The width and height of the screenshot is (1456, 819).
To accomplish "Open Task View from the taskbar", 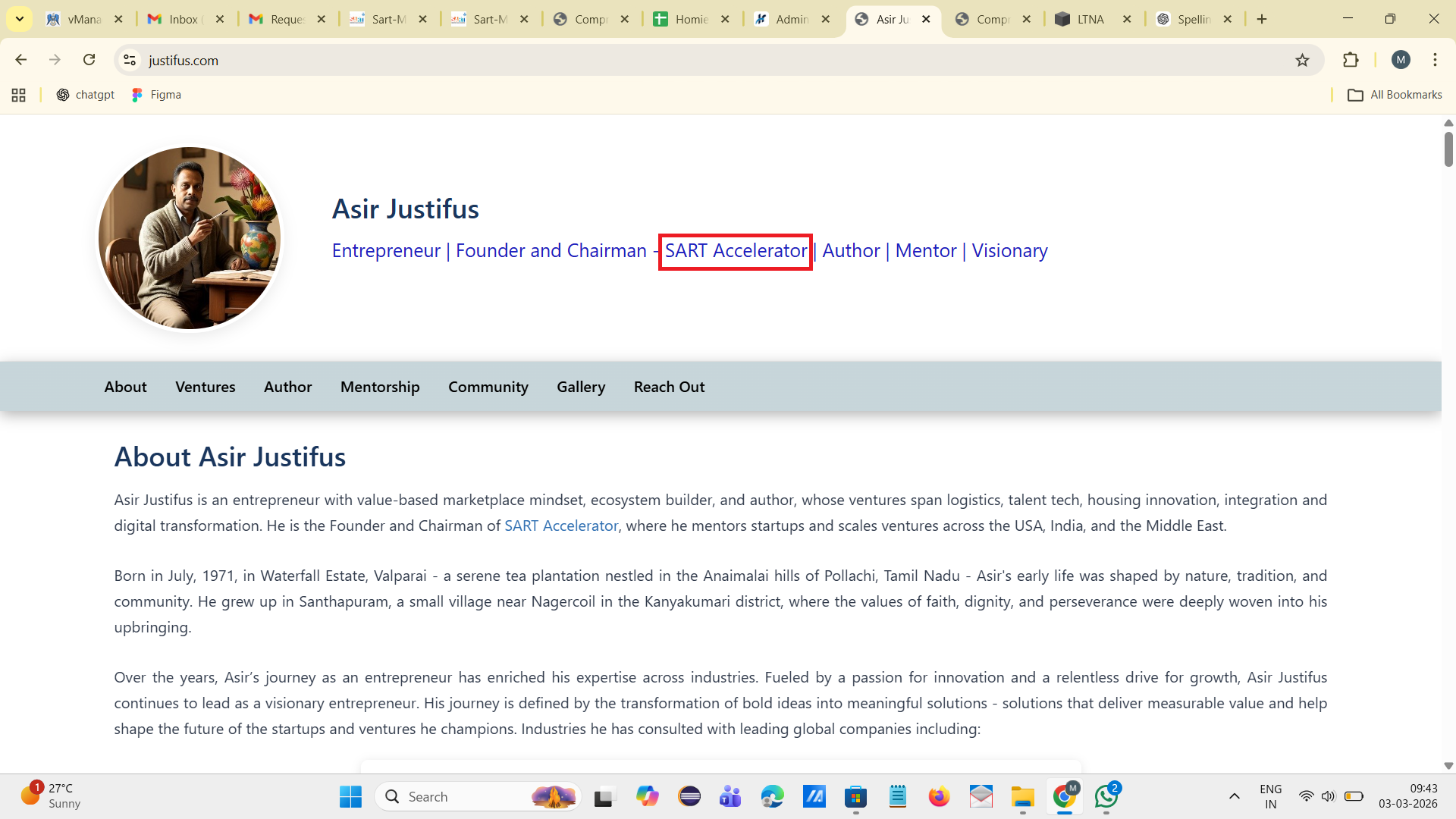I will (604, 797).
